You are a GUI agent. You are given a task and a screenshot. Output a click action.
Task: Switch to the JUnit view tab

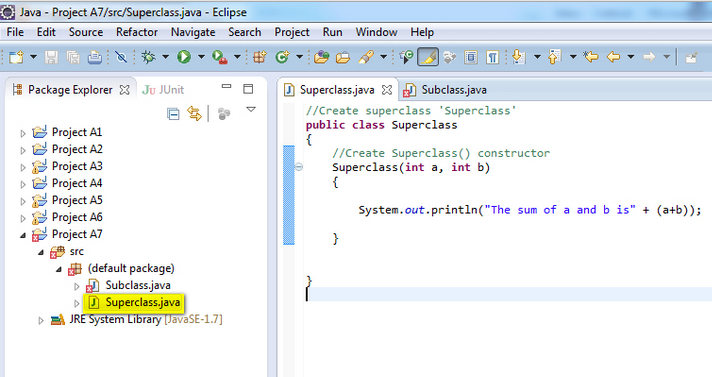(x=163, y=90)
